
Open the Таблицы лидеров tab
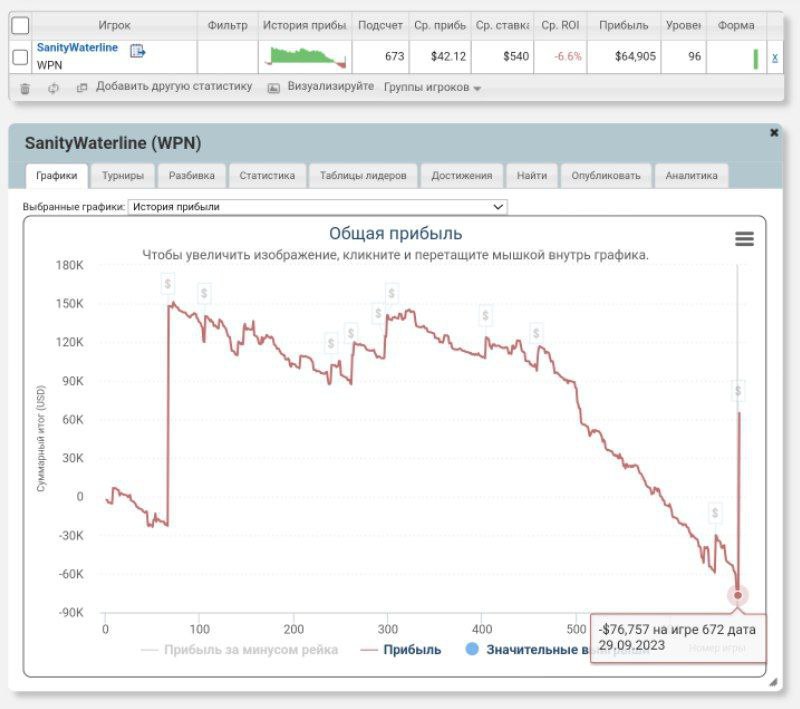(x=363, y=176)
